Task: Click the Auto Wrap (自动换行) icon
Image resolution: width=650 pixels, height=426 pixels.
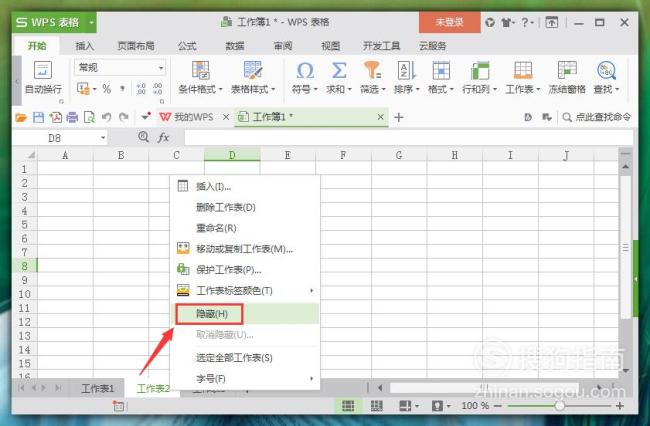Action: tap(43, 70)
